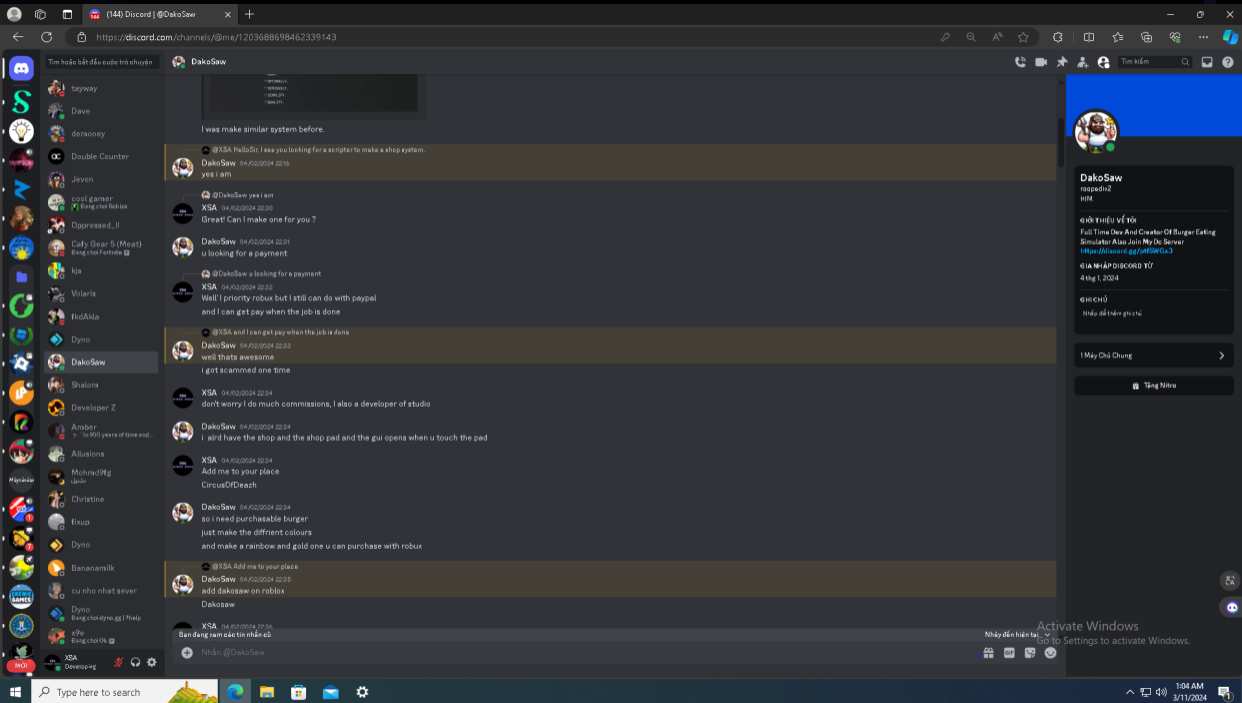Click Nhảy đến hiện tại jump button
This screenshot has height=703, width=1242.
[x=1017, y=634]
